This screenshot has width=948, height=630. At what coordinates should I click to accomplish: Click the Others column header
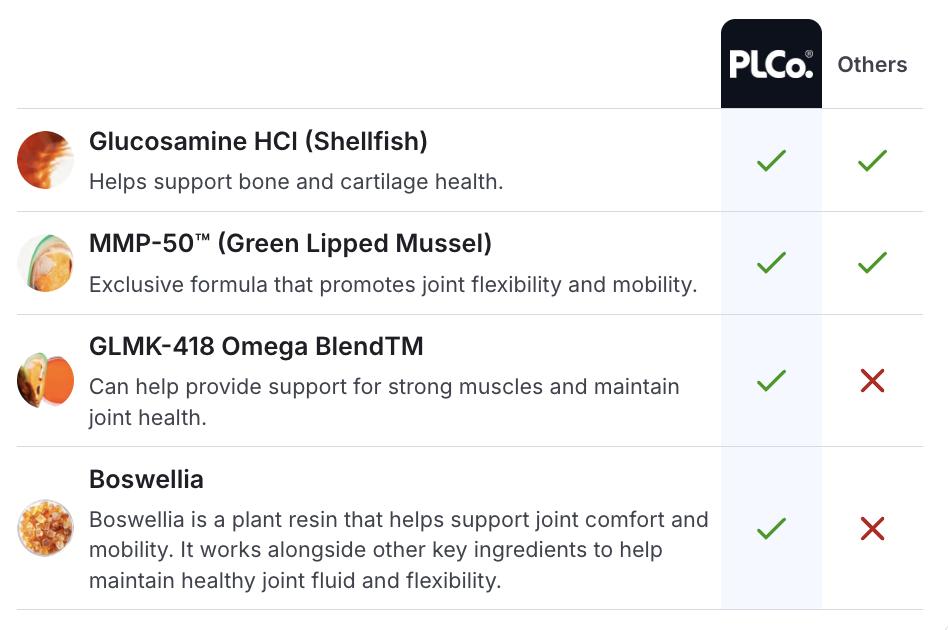[872, 64]
